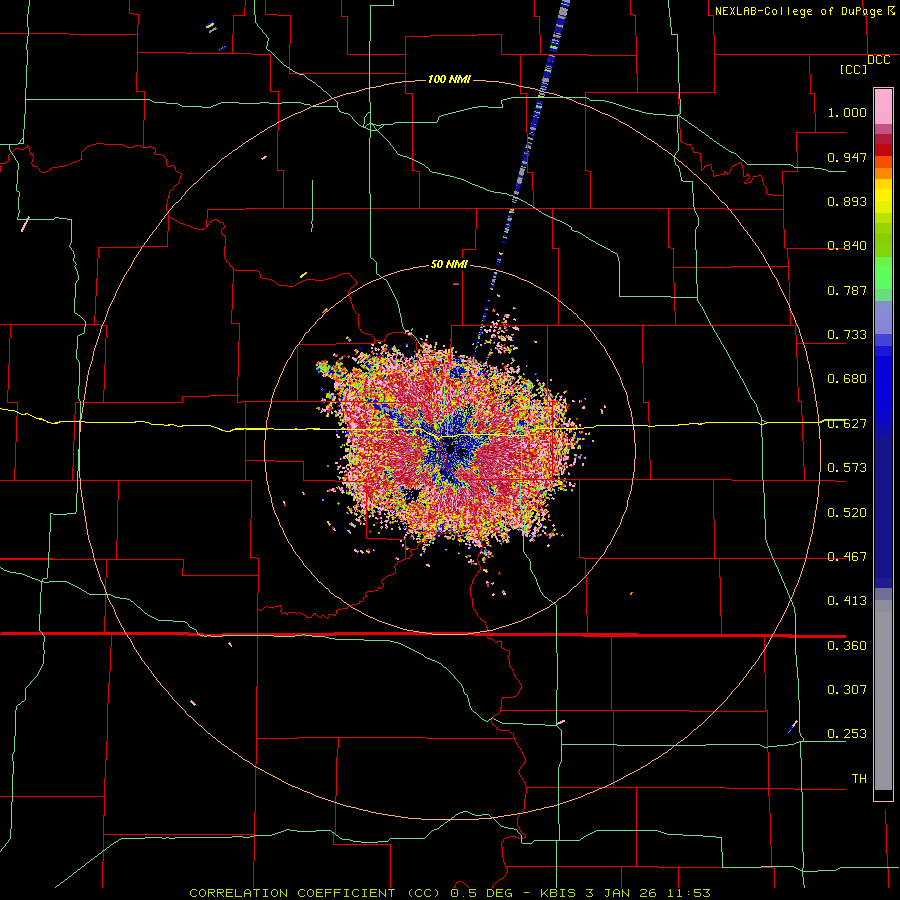Image resolution: width=900 pixels, height=900 pixels.
Task: Click the 0.893 legend value
Action: [x=847, y=201]
